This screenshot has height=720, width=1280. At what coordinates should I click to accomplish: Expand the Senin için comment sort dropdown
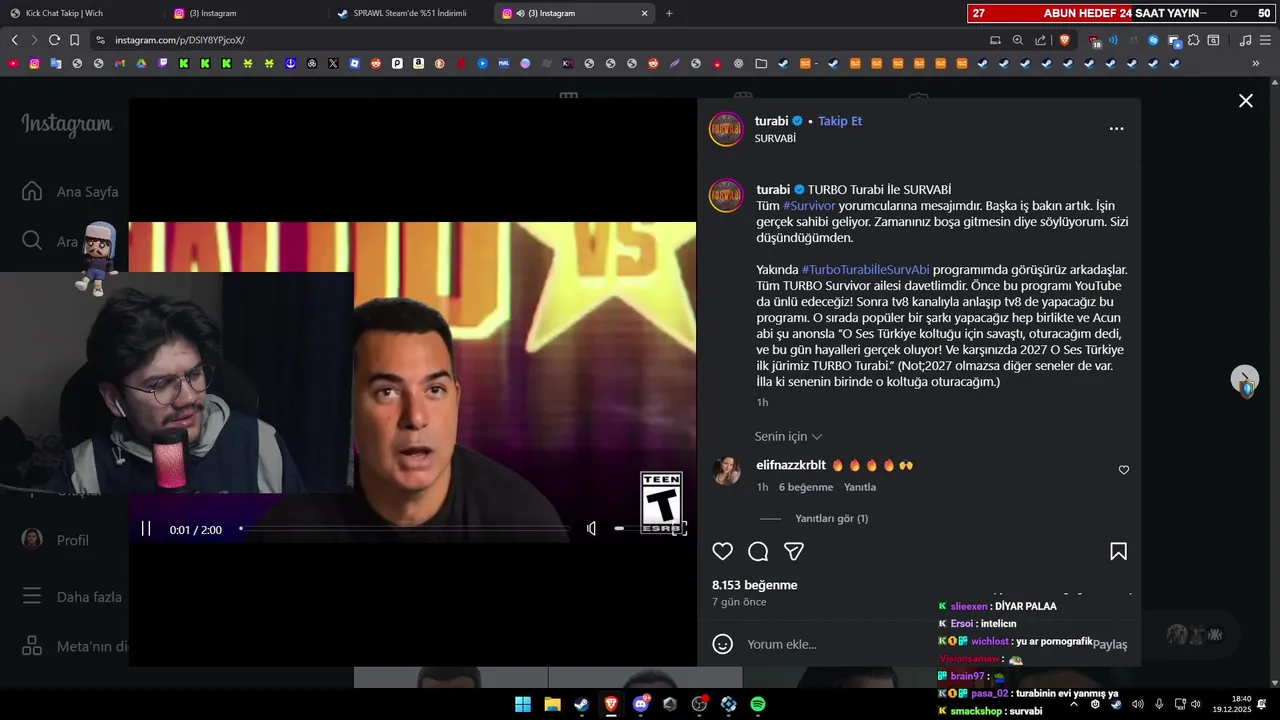[x=788, y=437]
